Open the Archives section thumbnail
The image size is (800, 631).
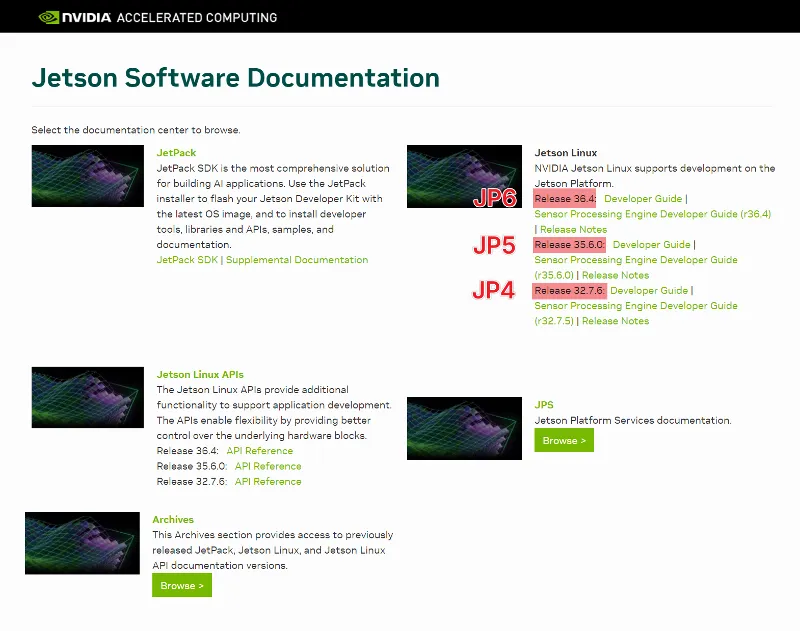pos(83,543)
